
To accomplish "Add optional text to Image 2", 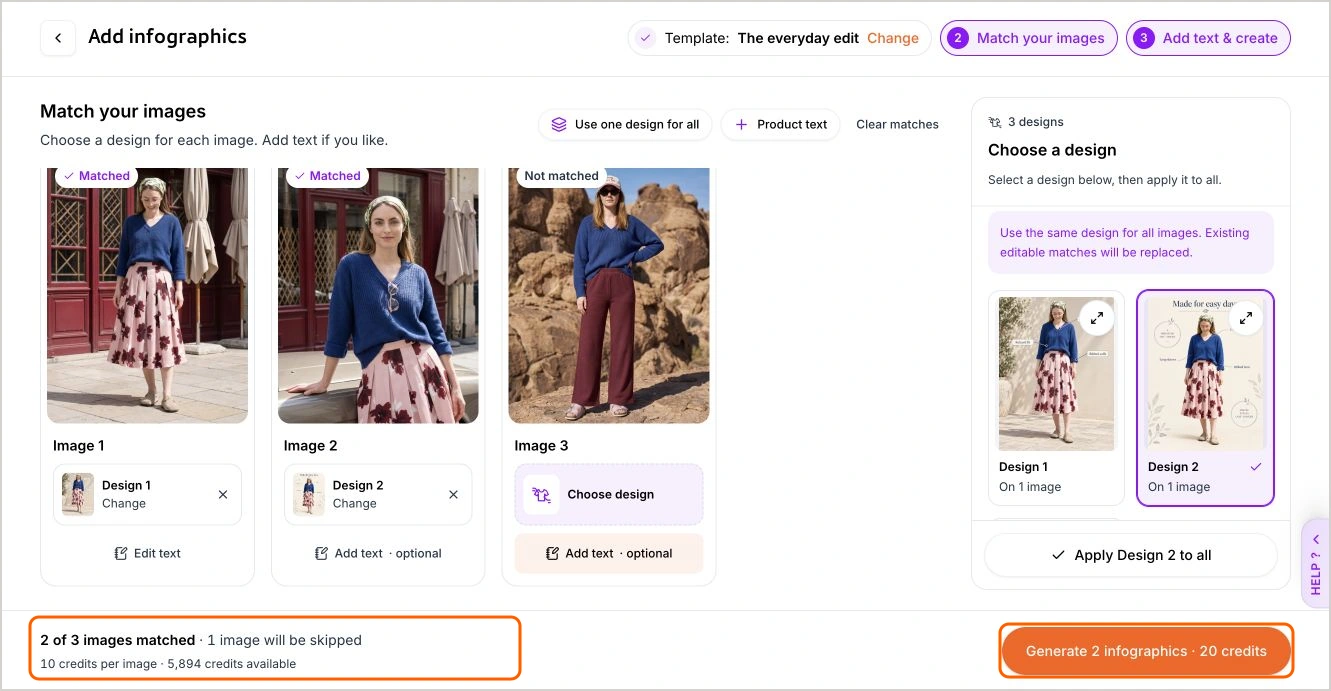I will (x=378, y=553).
